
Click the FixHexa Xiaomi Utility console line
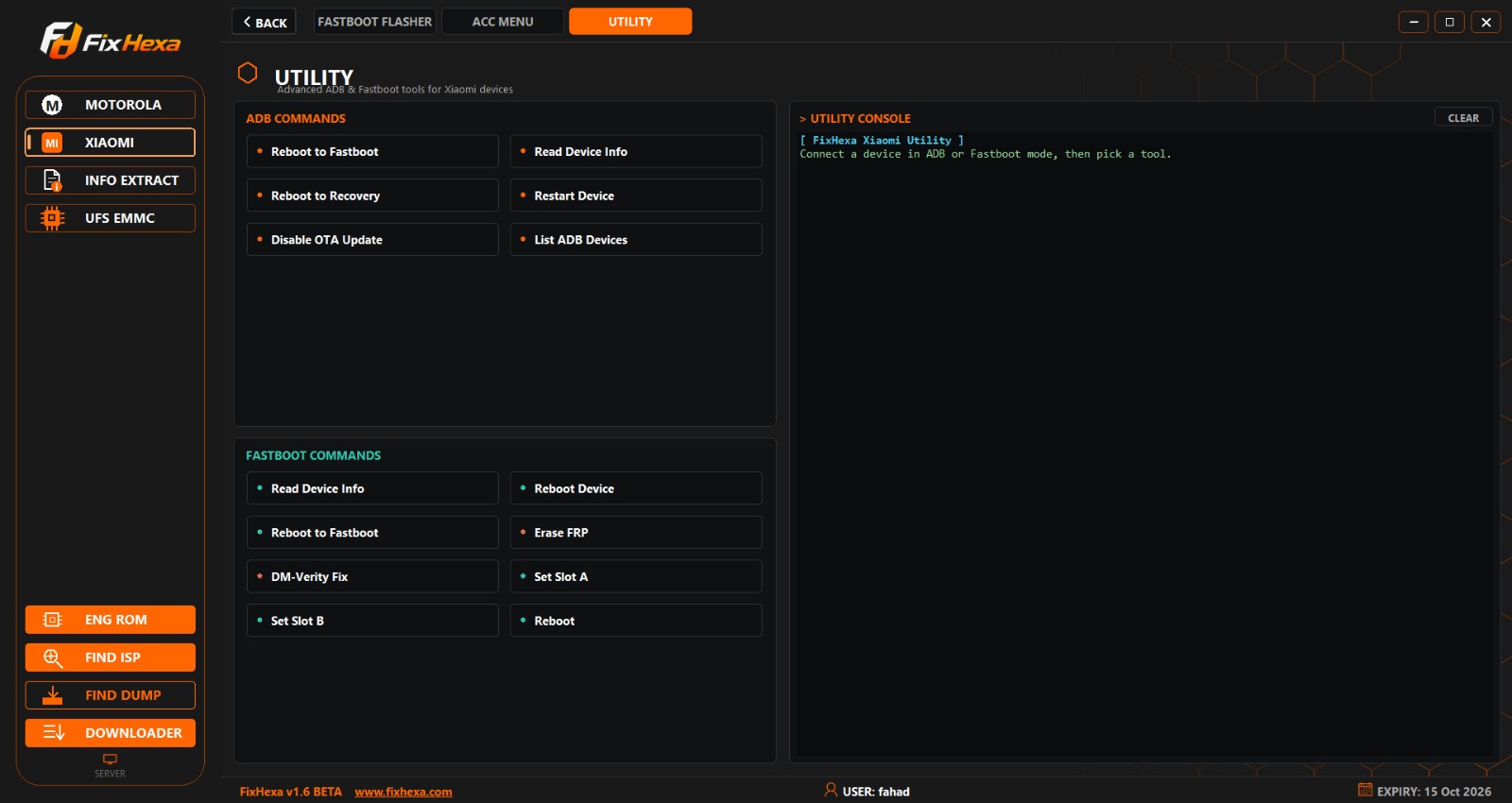pos(882,140)
